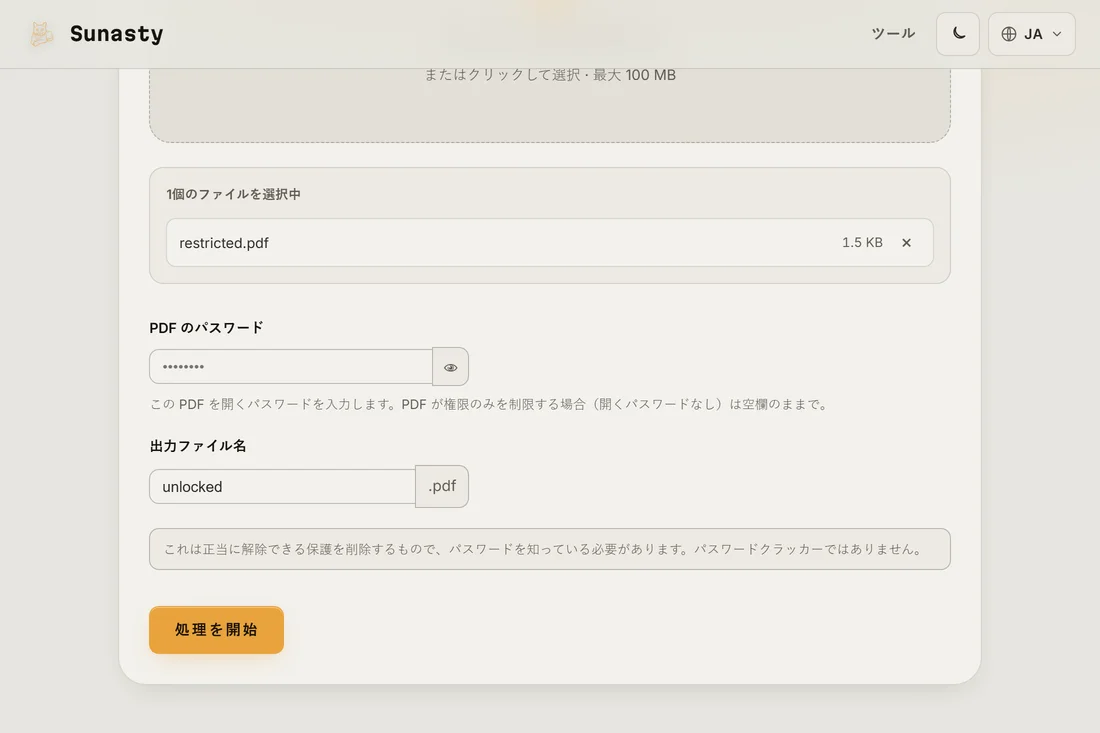1100x733 pixels.
Task: Click the upload dropzone to select a file
Action: tap(549, 105)
